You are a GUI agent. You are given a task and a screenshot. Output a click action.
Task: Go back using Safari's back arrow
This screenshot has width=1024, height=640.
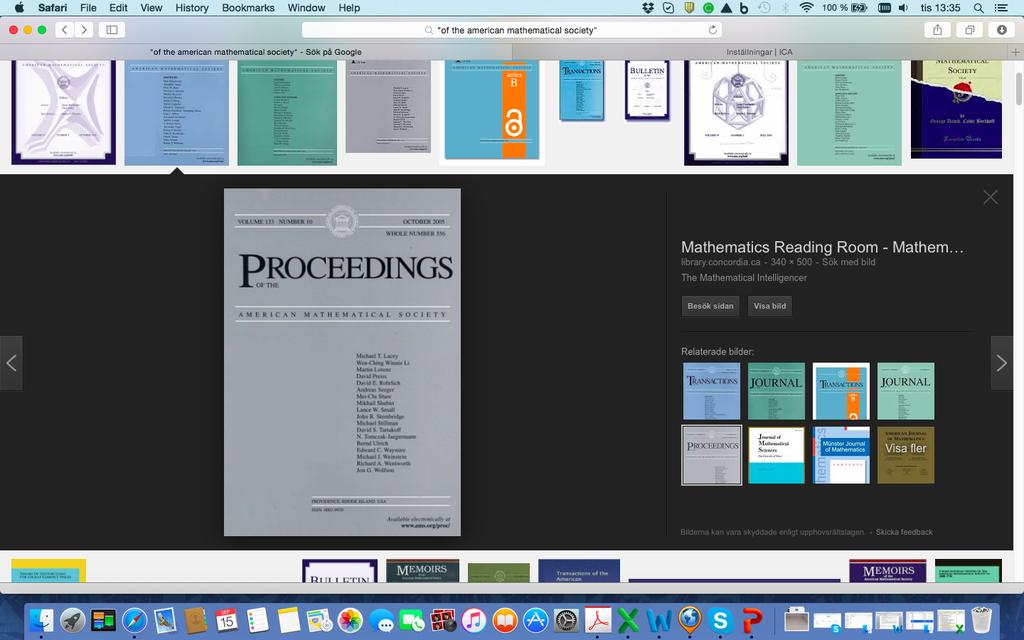coord(64,29)
